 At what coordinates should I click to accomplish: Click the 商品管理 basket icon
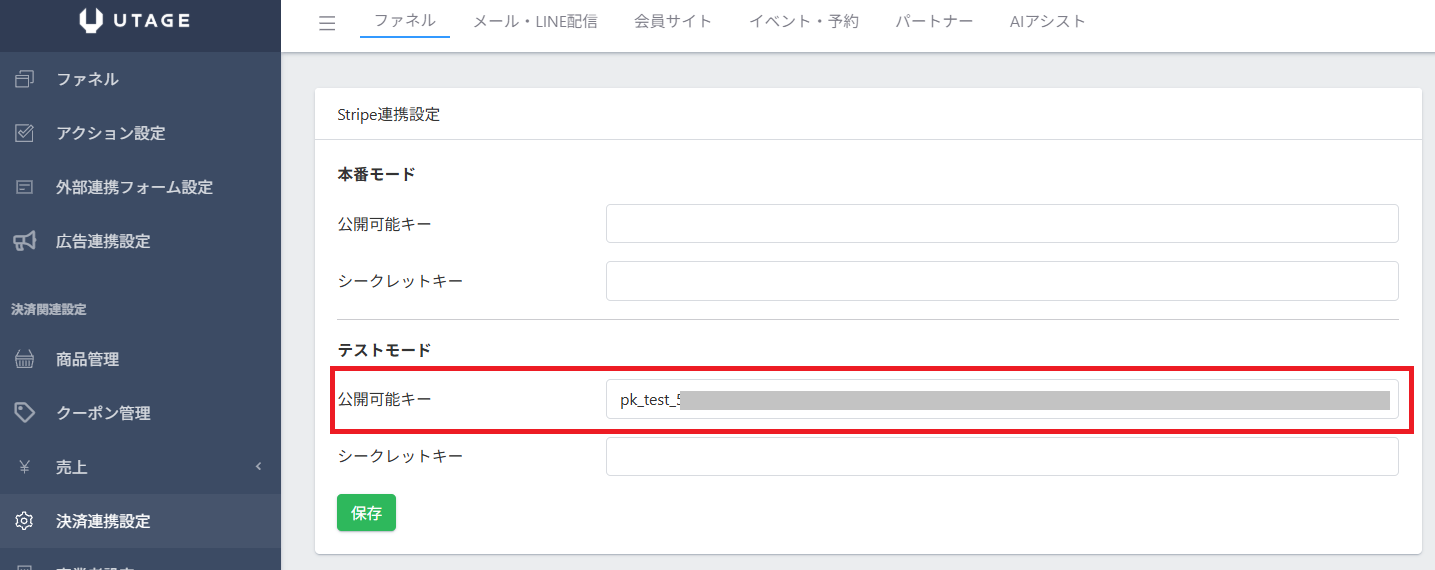[25, 359]
